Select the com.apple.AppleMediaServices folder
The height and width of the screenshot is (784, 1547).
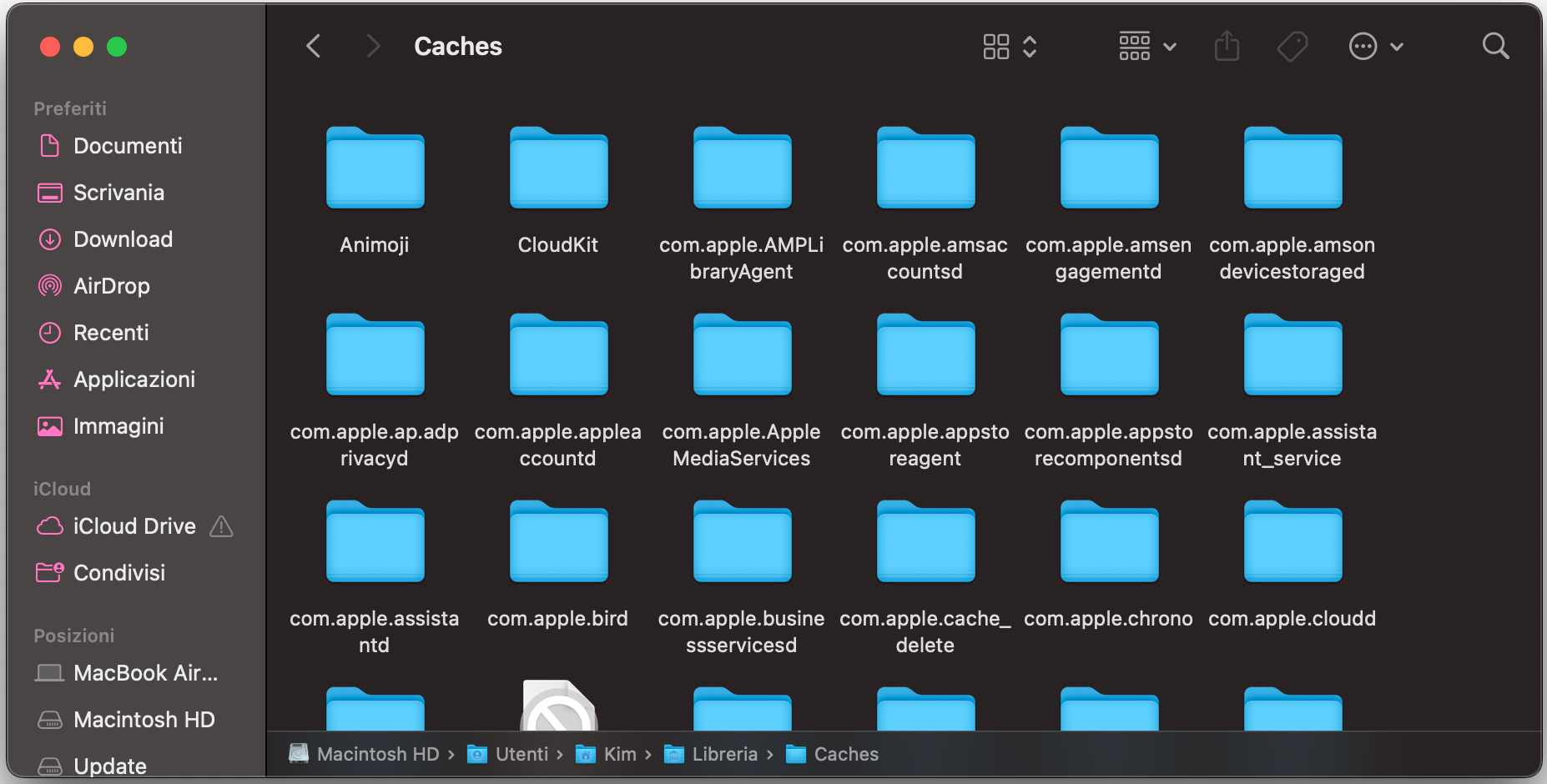742,354
